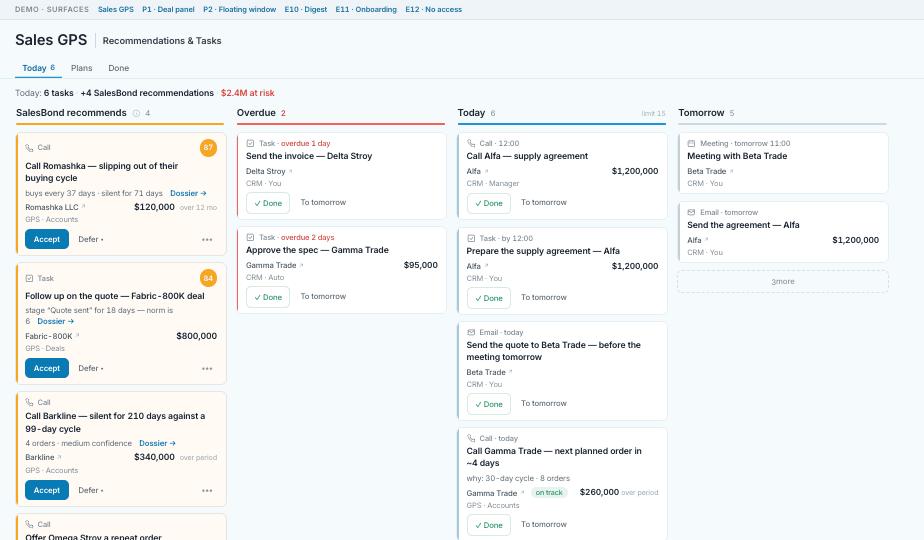The image size is (924, 540).
Task: Open the E10 · Digest demo surface
Action: point(305,9)
